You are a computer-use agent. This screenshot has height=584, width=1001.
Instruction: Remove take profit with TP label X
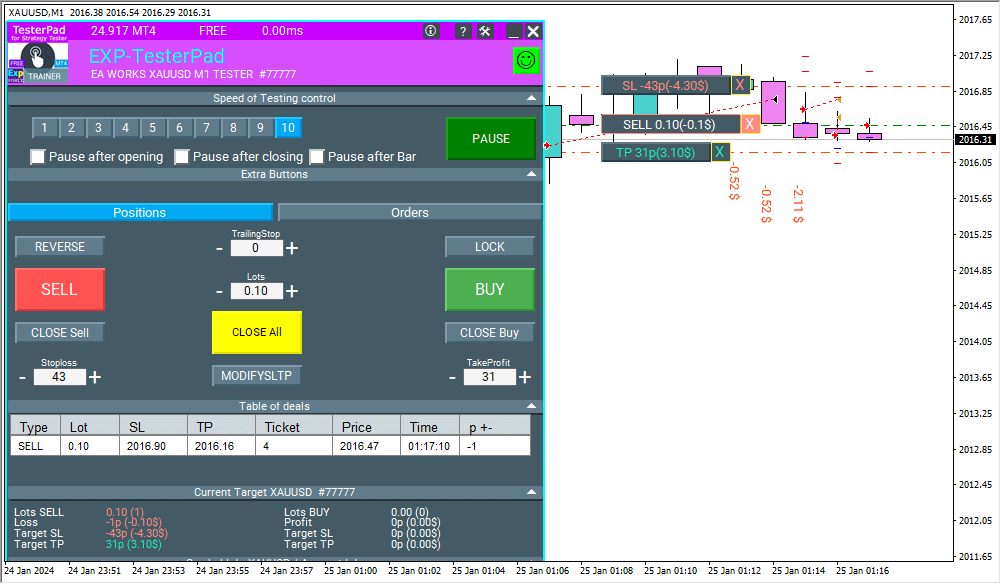[x=720, y=152]
